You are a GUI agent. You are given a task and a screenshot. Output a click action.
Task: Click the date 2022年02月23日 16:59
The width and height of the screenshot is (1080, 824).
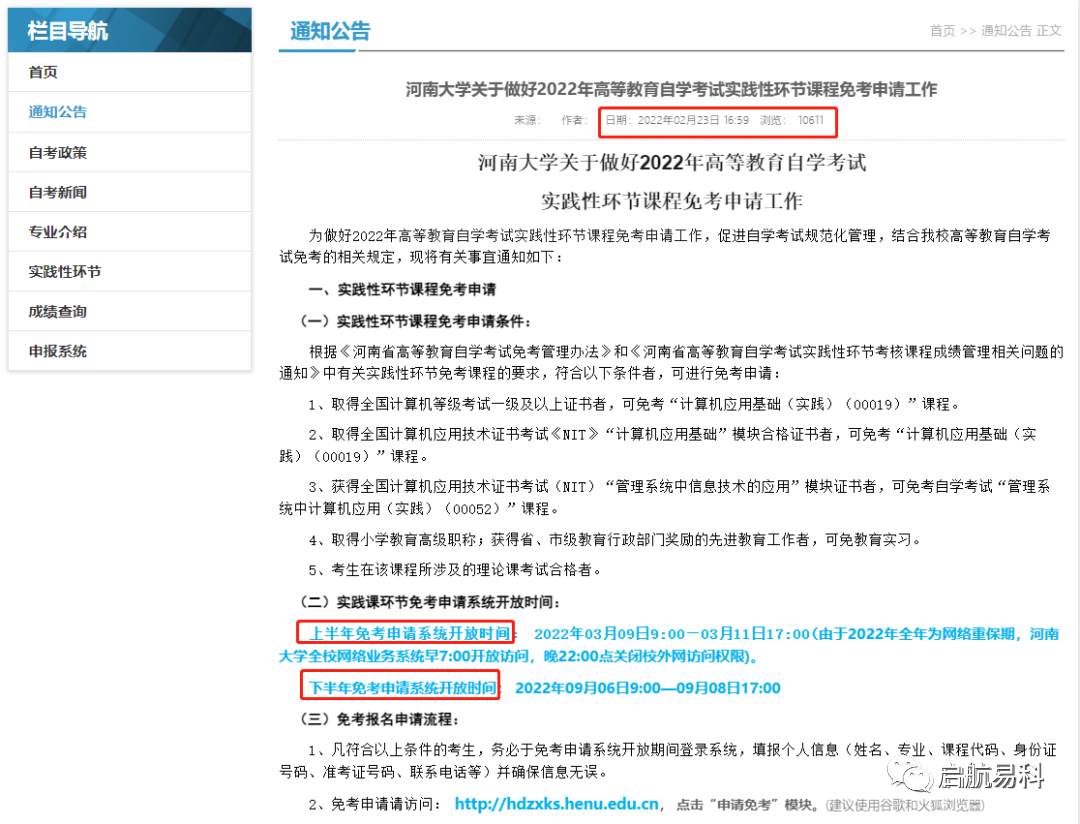pyautogui.click(x=693, y=120)
